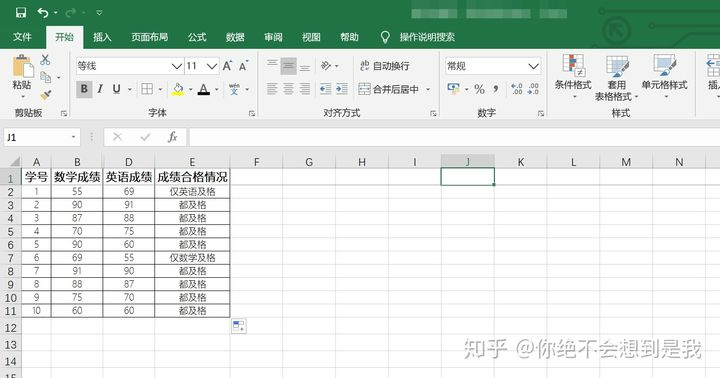
Task: Decrease font size with small A icon
Action: click(x=243, y=66)
